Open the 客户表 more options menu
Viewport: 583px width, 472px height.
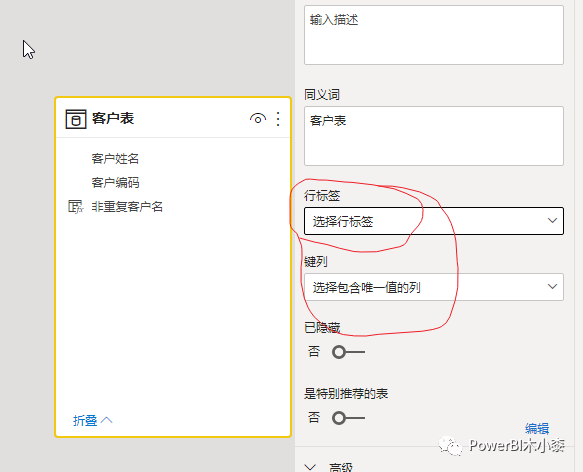(x=278, y=119)
